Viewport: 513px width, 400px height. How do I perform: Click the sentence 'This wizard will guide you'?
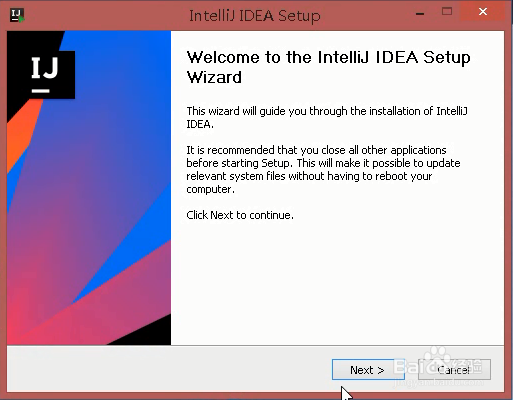click(327, 117)
